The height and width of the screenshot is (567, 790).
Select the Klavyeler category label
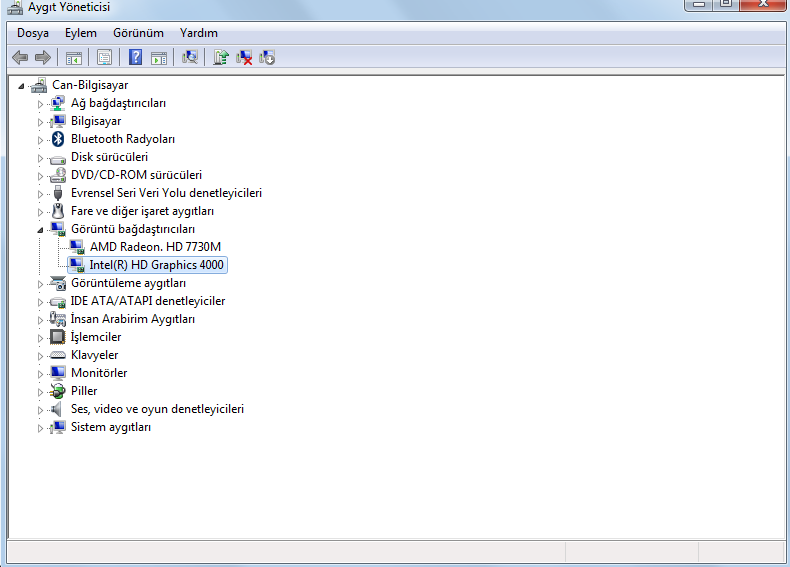(x=94, y=355)
